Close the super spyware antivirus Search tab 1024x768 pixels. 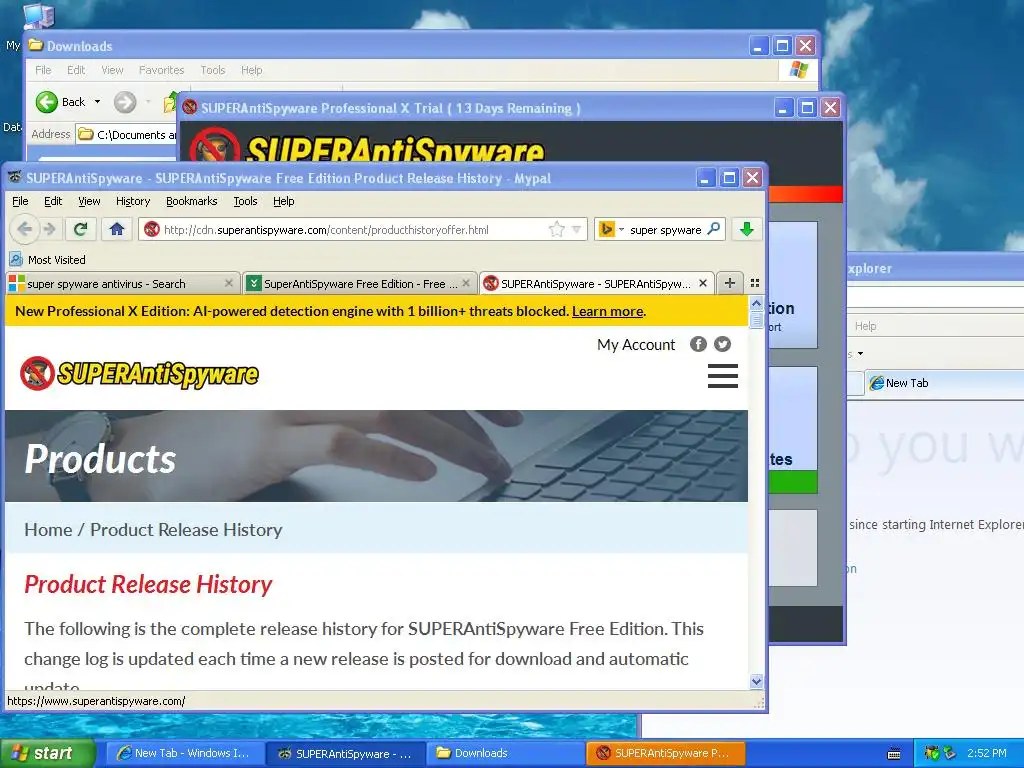coord(228,283)
